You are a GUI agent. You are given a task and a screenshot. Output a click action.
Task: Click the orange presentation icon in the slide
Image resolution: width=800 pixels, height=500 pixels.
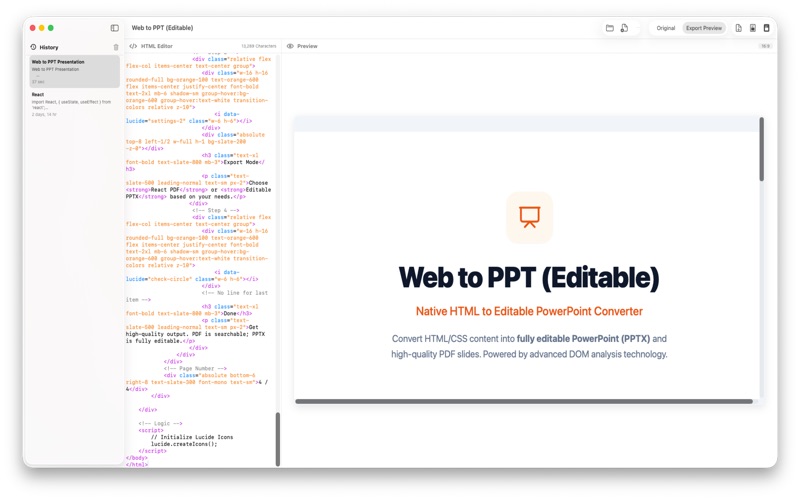(x=529, y=217)
